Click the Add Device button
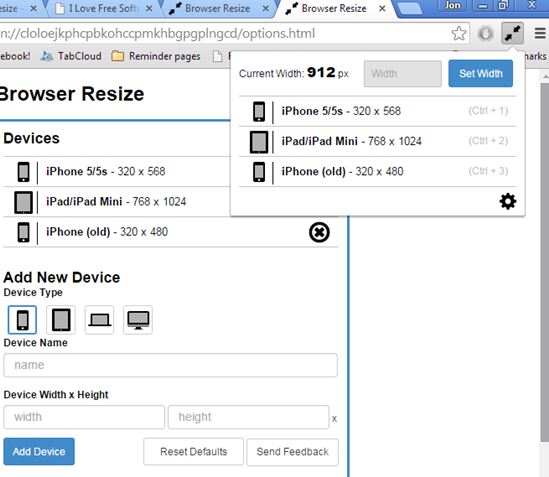 (39, 451)
